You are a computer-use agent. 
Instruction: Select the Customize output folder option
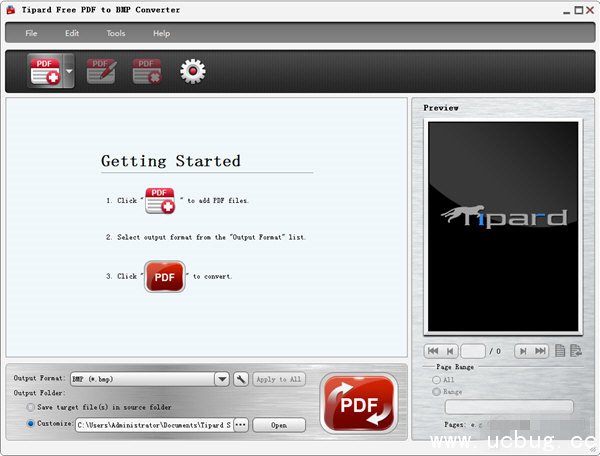(31, 424)
